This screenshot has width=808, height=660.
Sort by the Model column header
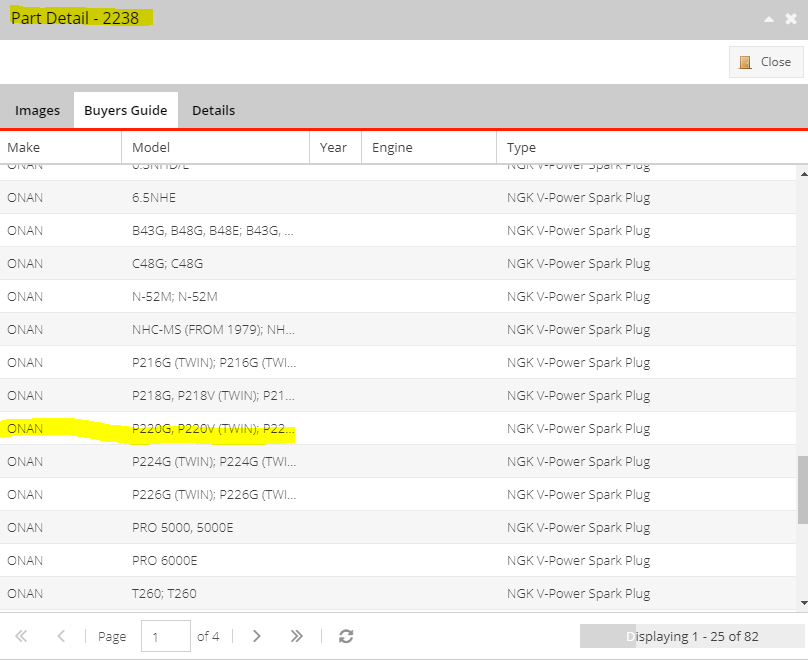(x=215, y=147)
